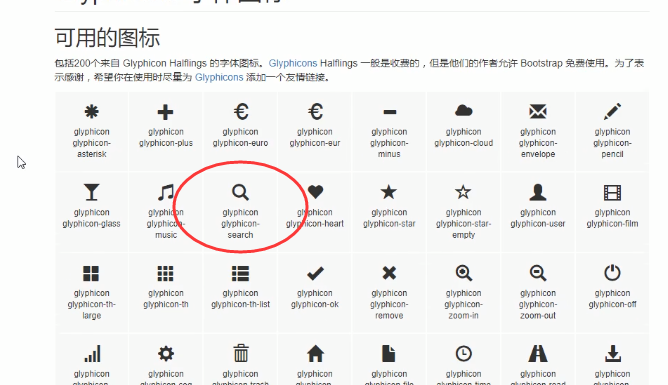The image size is (668, 385).
Task: Click the user silhouette icon
Action: tap(538, 192)
